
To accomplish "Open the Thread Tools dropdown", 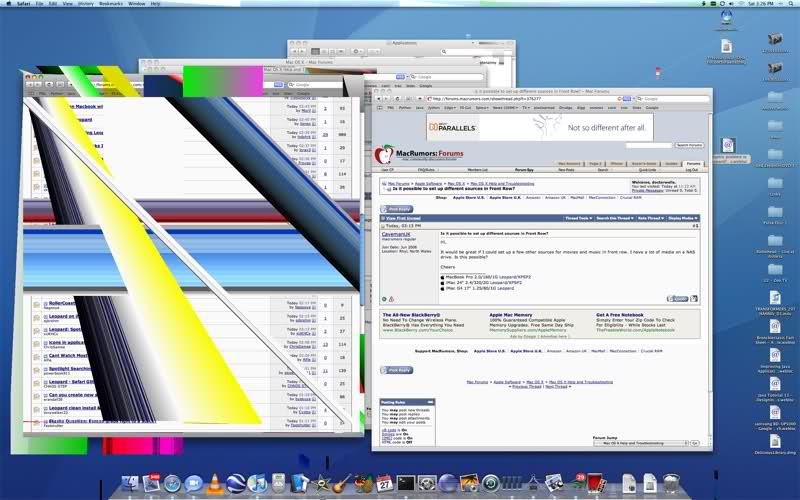I will (579, 218).
